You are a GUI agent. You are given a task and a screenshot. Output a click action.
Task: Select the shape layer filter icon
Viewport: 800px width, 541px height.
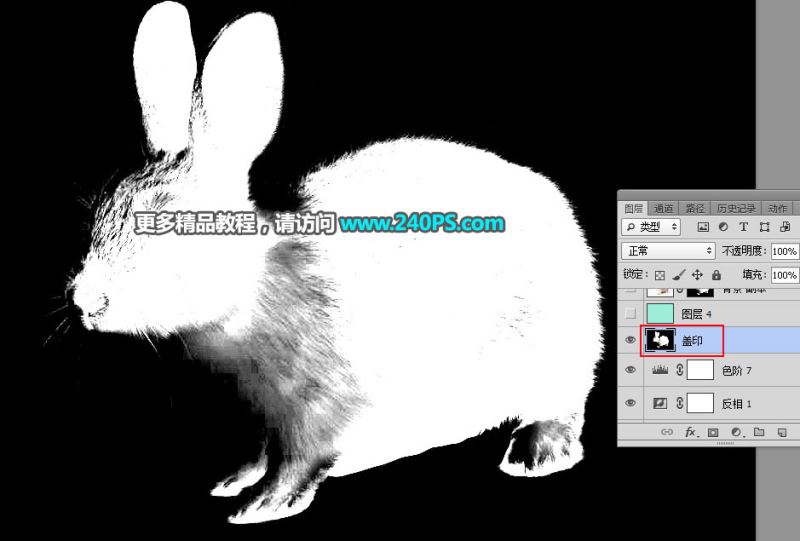click(x=764, y=227)
